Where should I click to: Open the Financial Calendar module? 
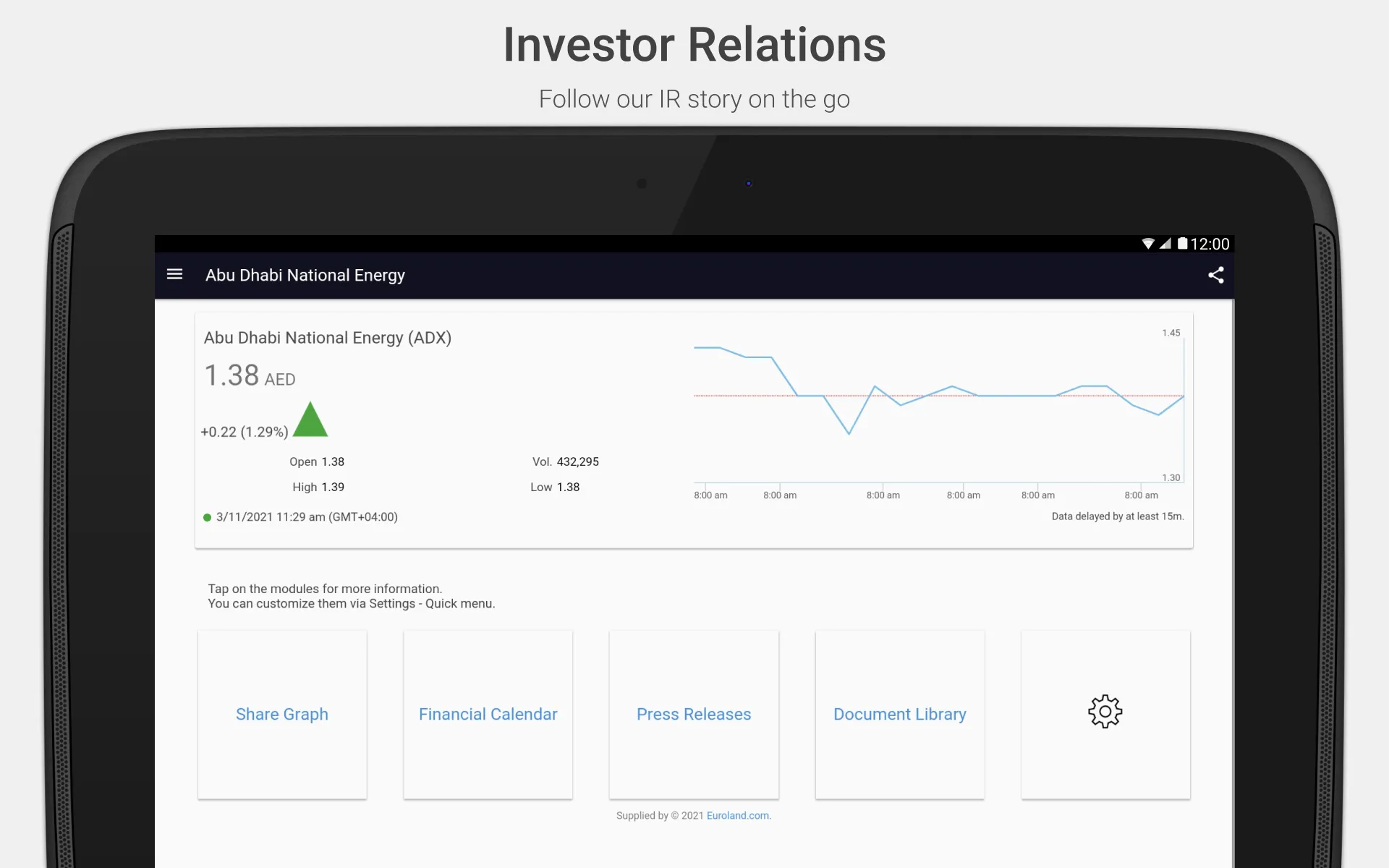[488, 714]
